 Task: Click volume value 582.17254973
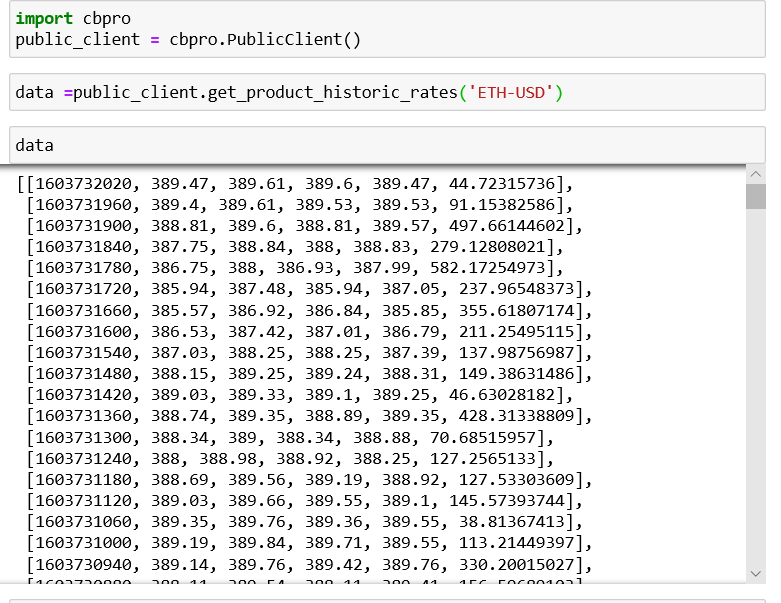[488, 268]
